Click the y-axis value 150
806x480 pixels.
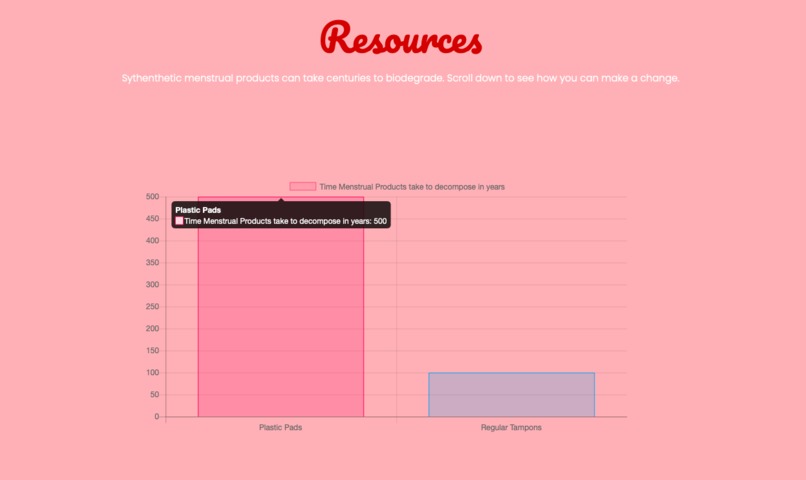(153, 351)
